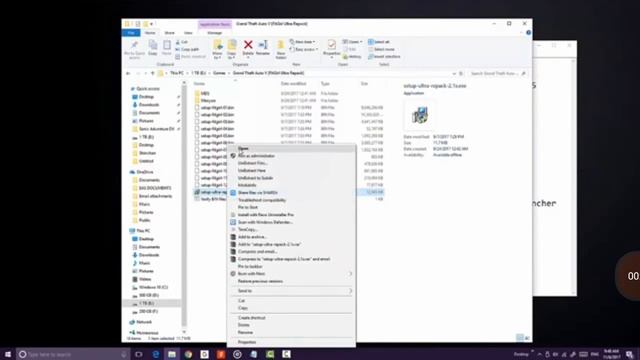Open Chrome from the taskbar
The image size is (640, 360).
click(188, 354)
